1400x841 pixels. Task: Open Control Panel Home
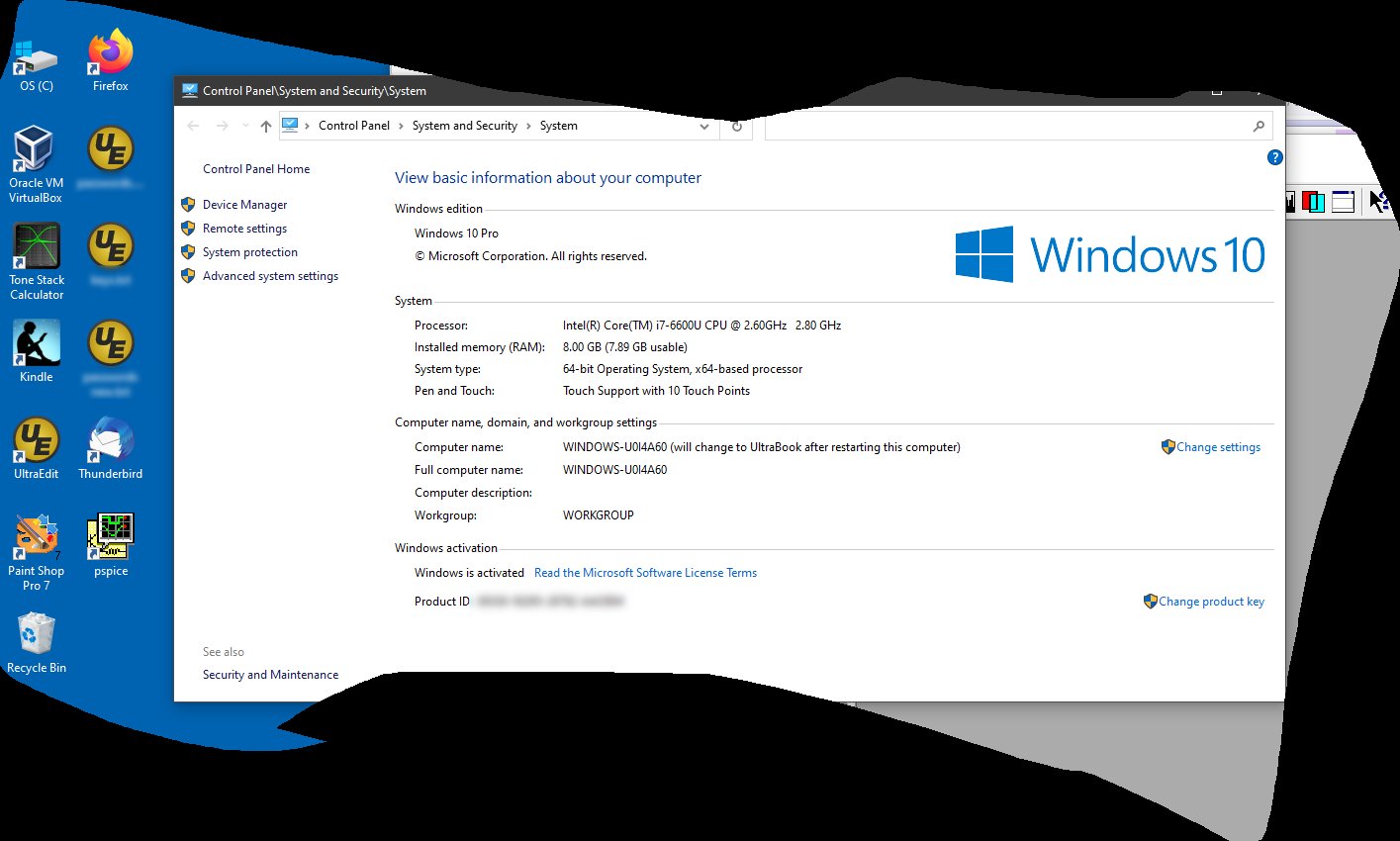click(x=256, y=169)
